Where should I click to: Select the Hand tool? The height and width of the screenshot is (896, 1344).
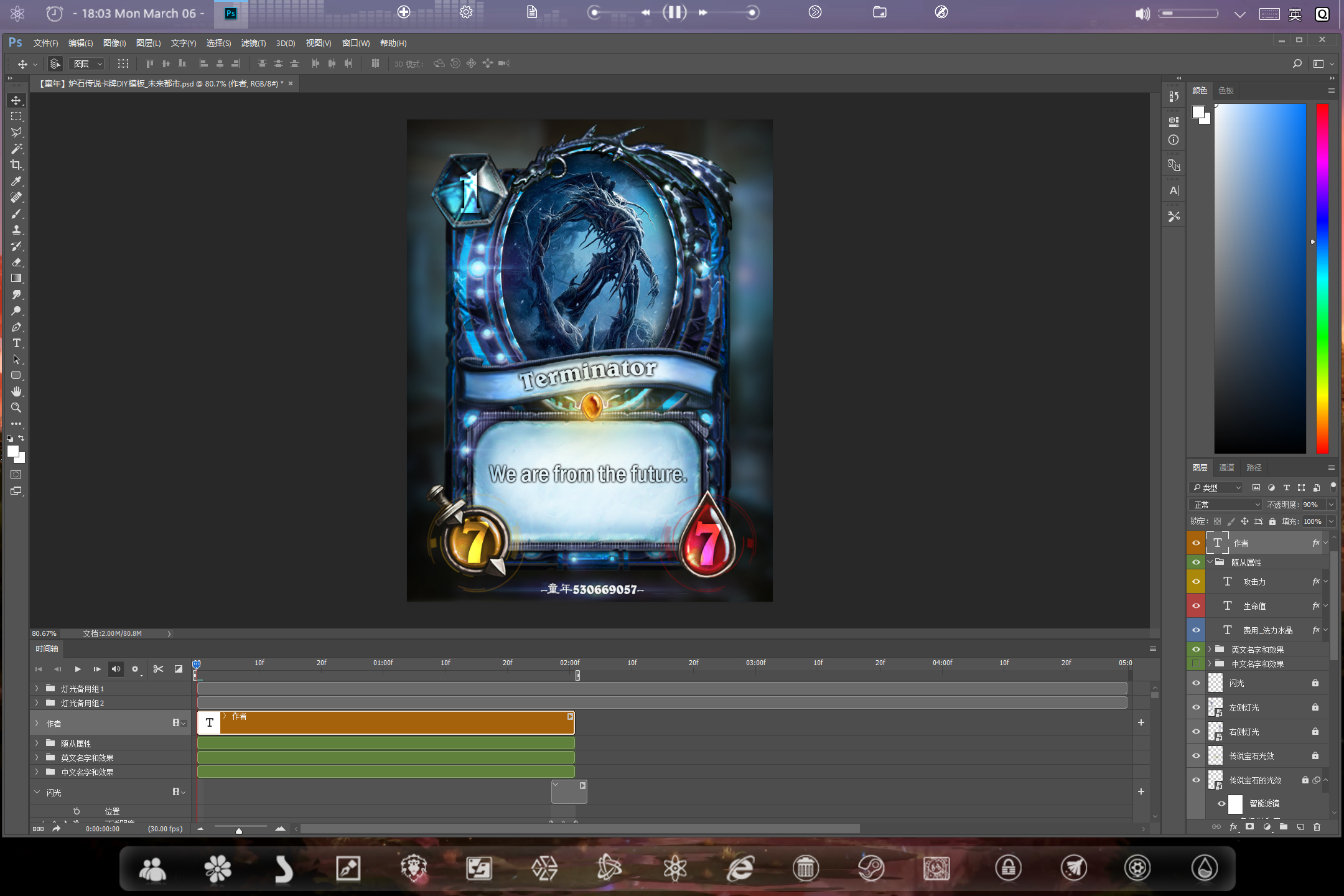pos(16,391)
